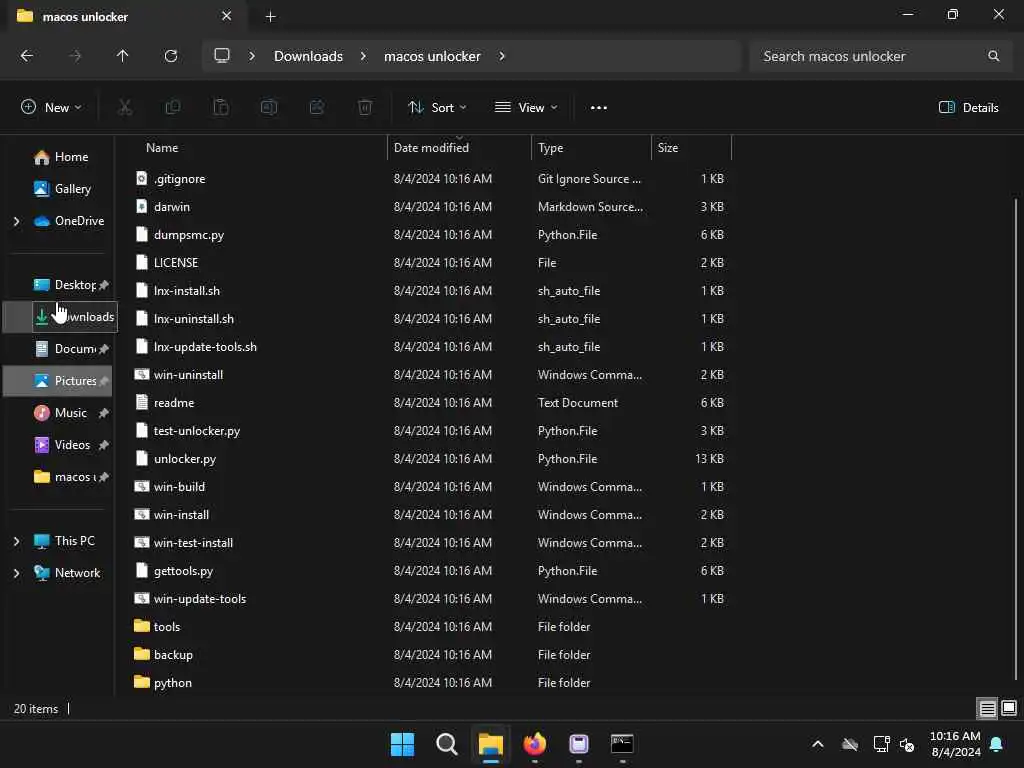Open the See more ellipsis menu

point(598,108)
